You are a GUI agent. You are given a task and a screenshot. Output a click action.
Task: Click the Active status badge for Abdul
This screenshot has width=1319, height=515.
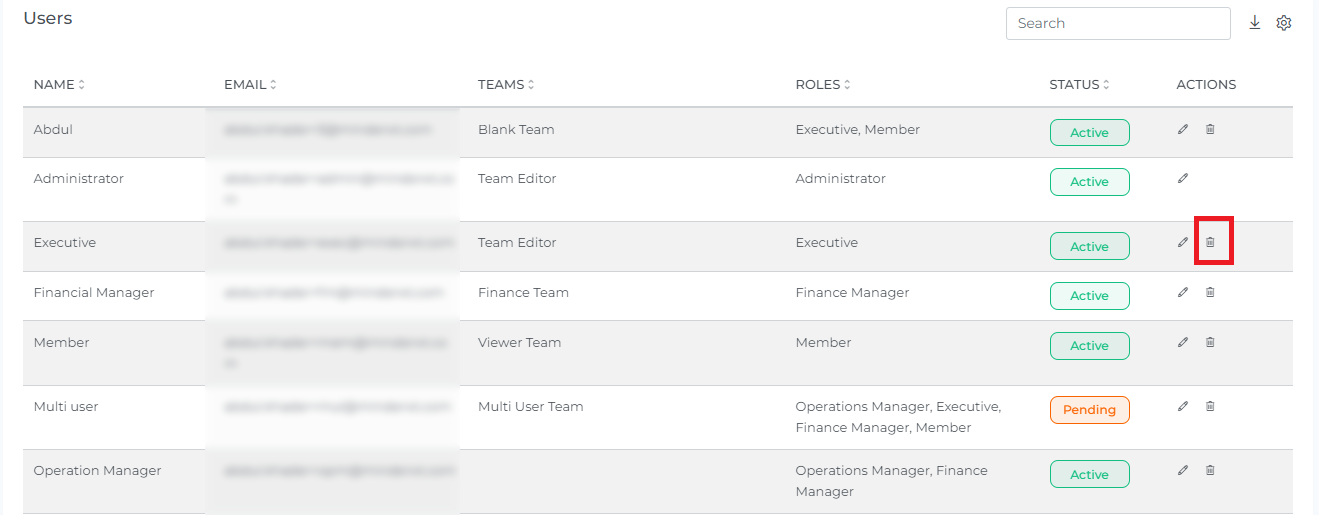tap(1089, 133)
